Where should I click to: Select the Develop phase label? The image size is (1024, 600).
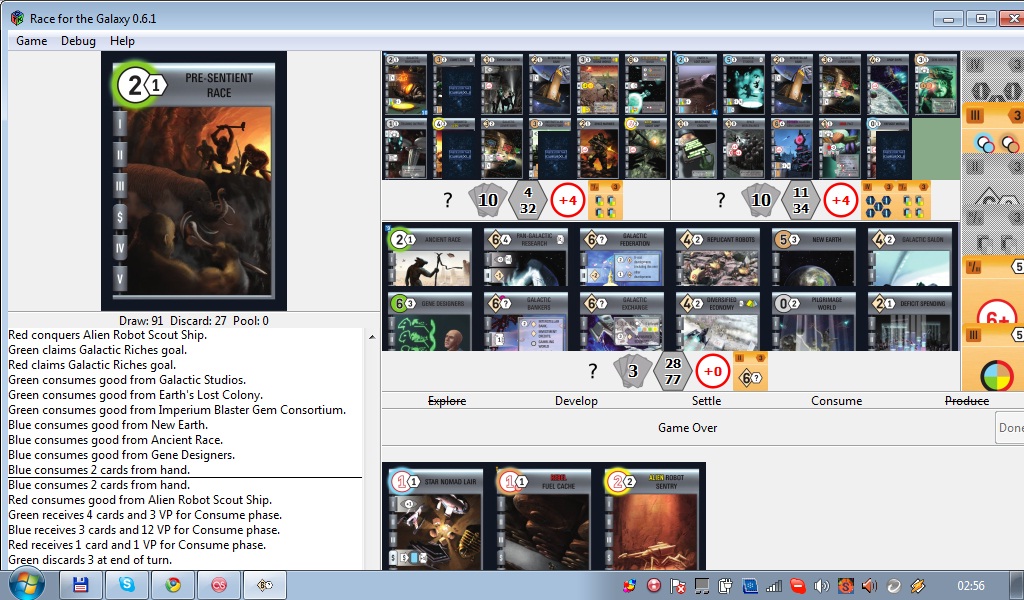point(576,401)
